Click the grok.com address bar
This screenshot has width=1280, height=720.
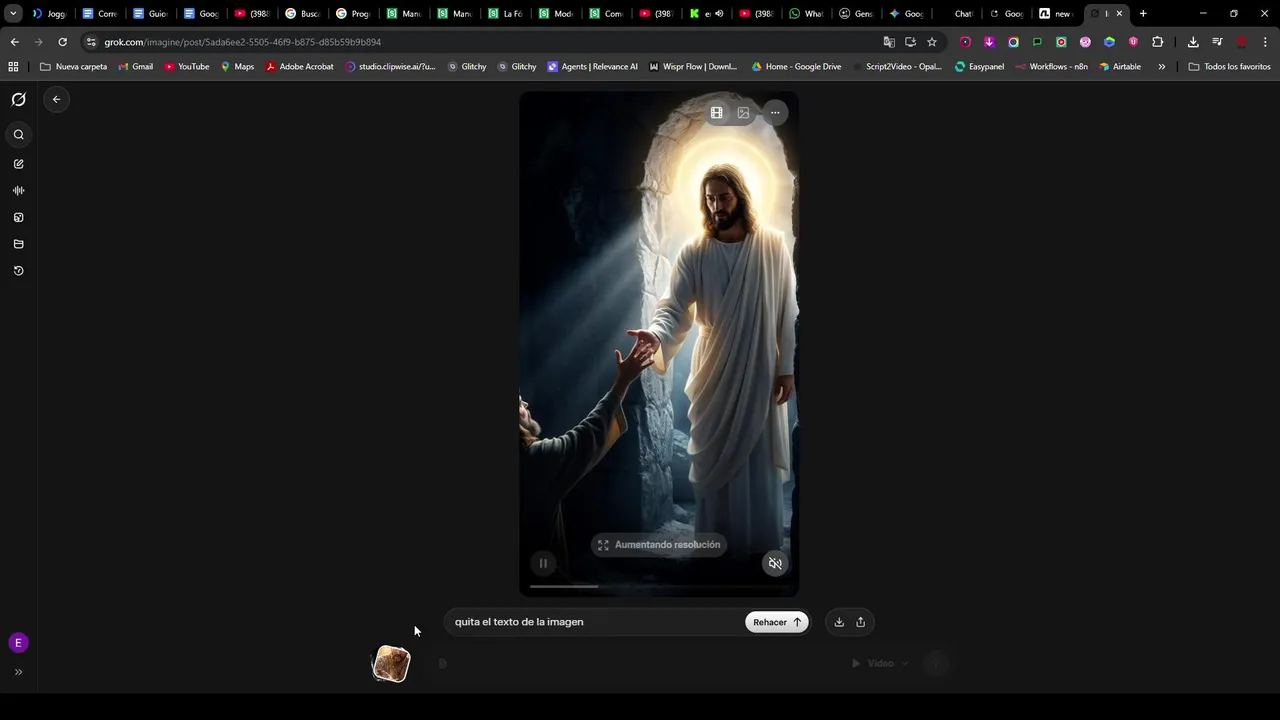click(x=480, y=42)
